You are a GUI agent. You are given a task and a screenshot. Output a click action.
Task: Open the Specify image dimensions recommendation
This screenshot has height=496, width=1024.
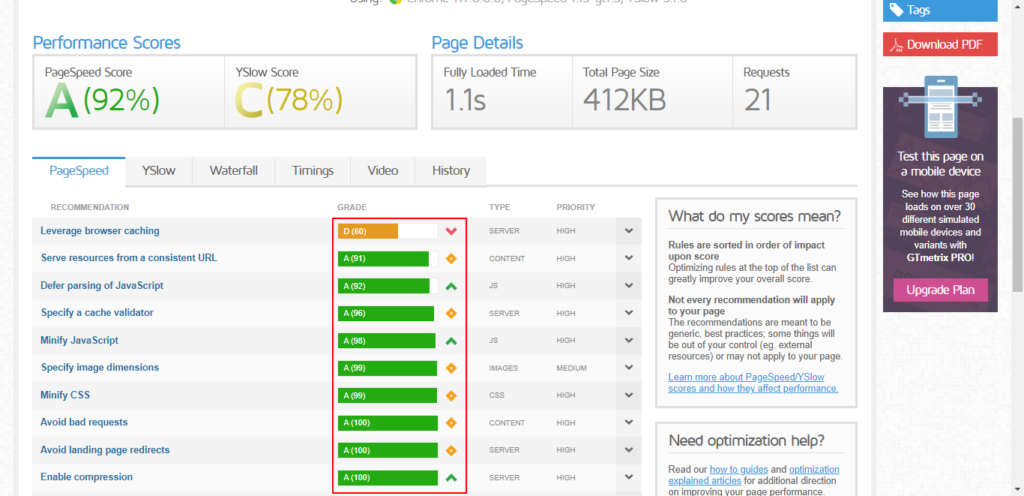100,367
